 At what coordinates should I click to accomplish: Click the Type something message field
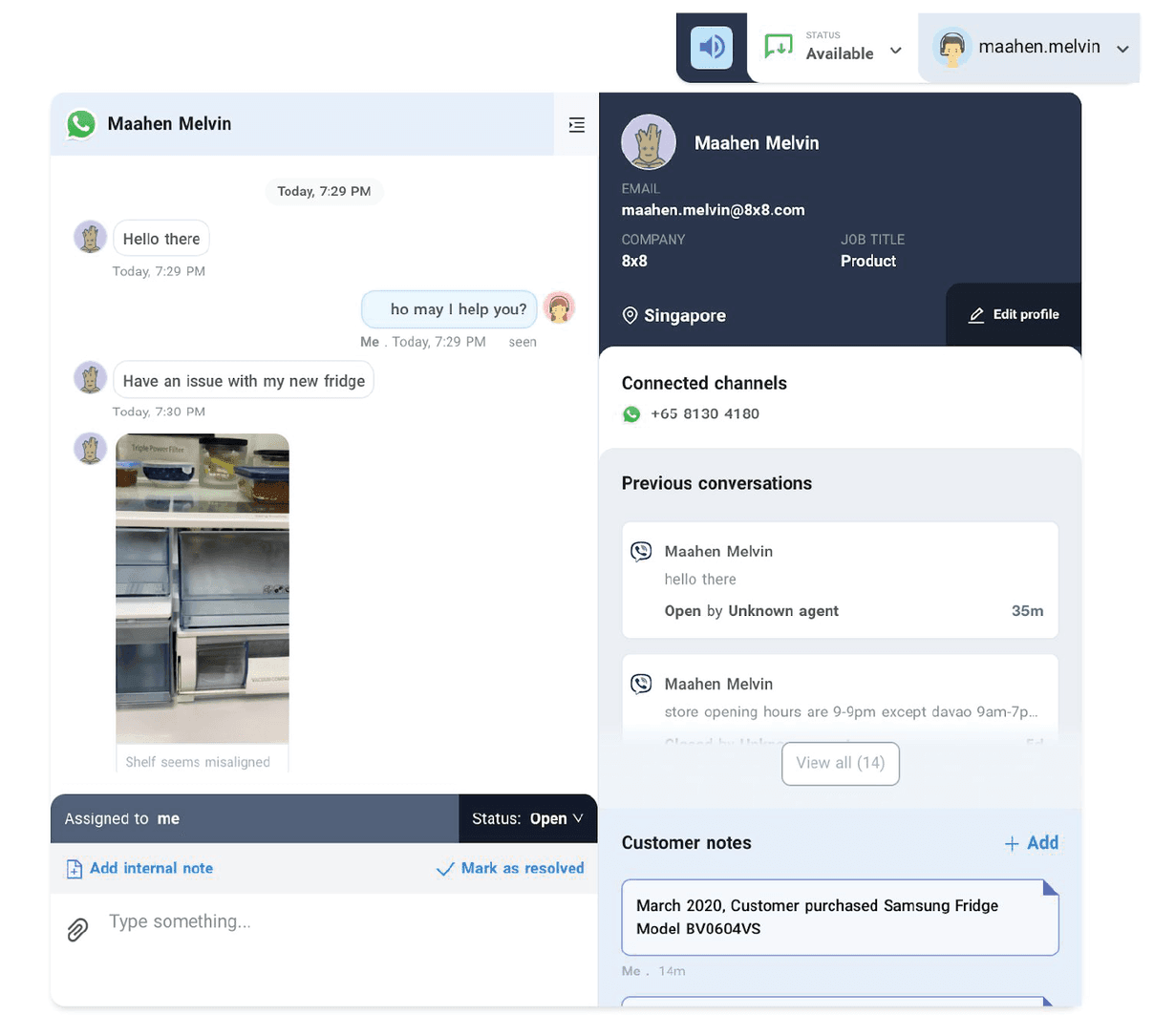click(325, 921)
